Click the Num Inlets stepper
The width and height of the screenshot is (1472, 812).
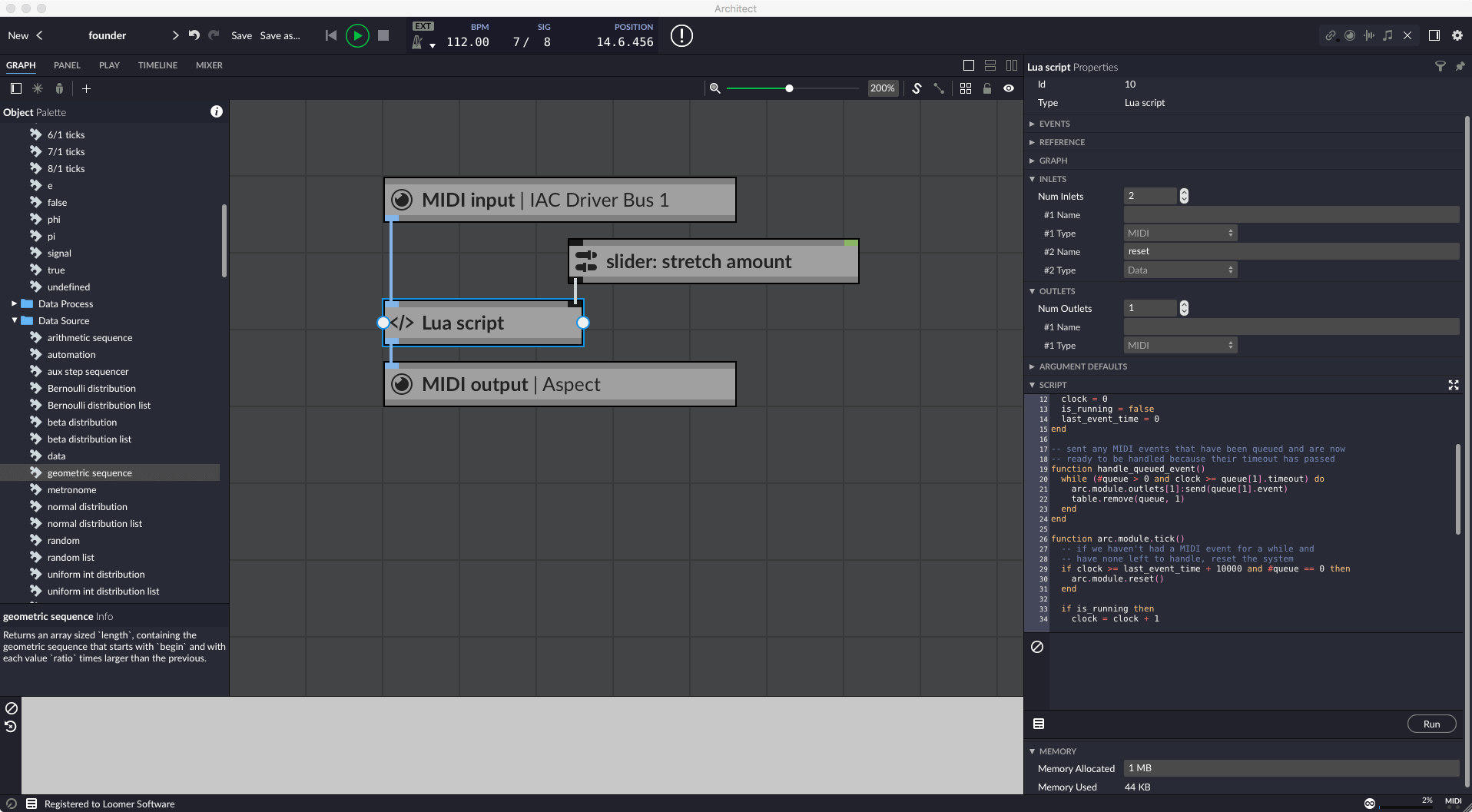[1184, 196]
